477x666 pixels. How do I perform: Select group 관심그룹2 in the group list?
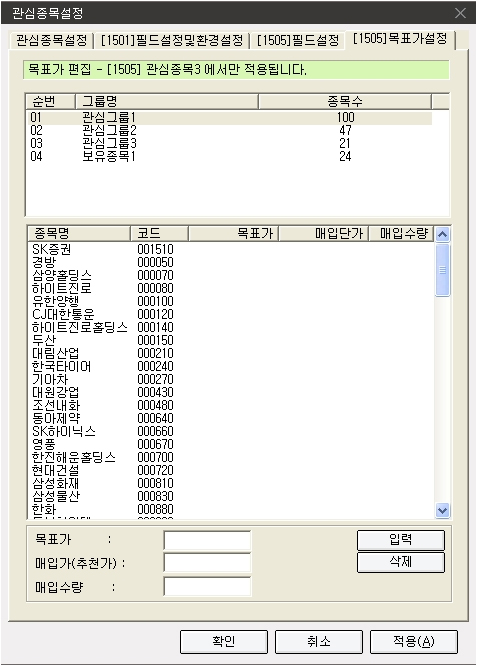(229, 130)
